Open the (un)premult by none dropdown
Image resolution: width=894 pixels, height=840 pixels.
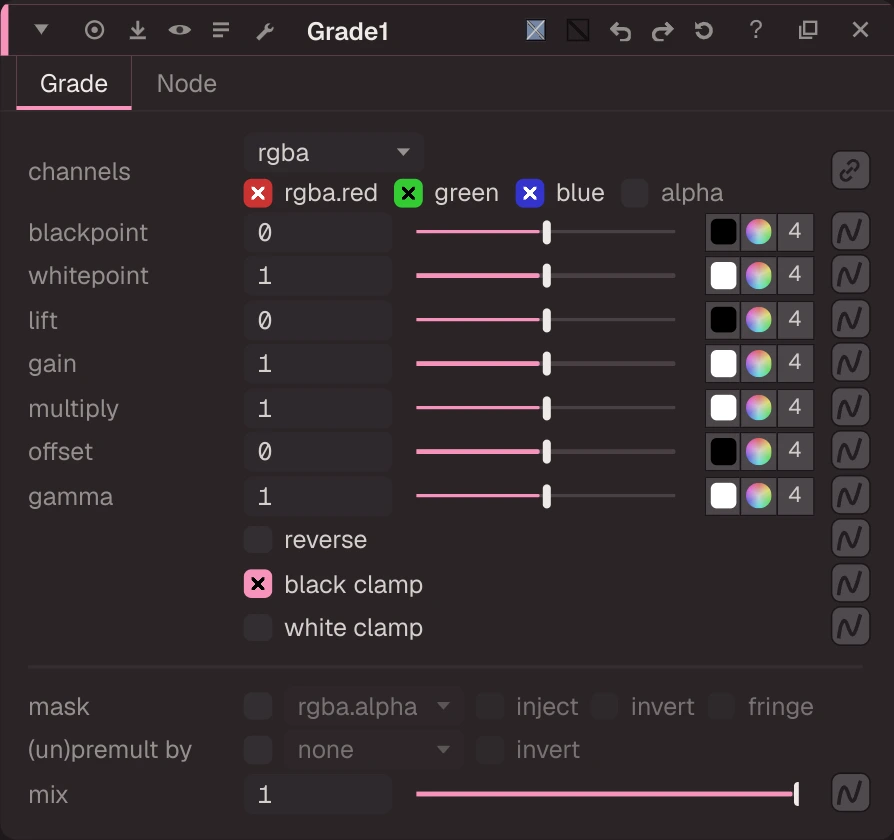373,749
